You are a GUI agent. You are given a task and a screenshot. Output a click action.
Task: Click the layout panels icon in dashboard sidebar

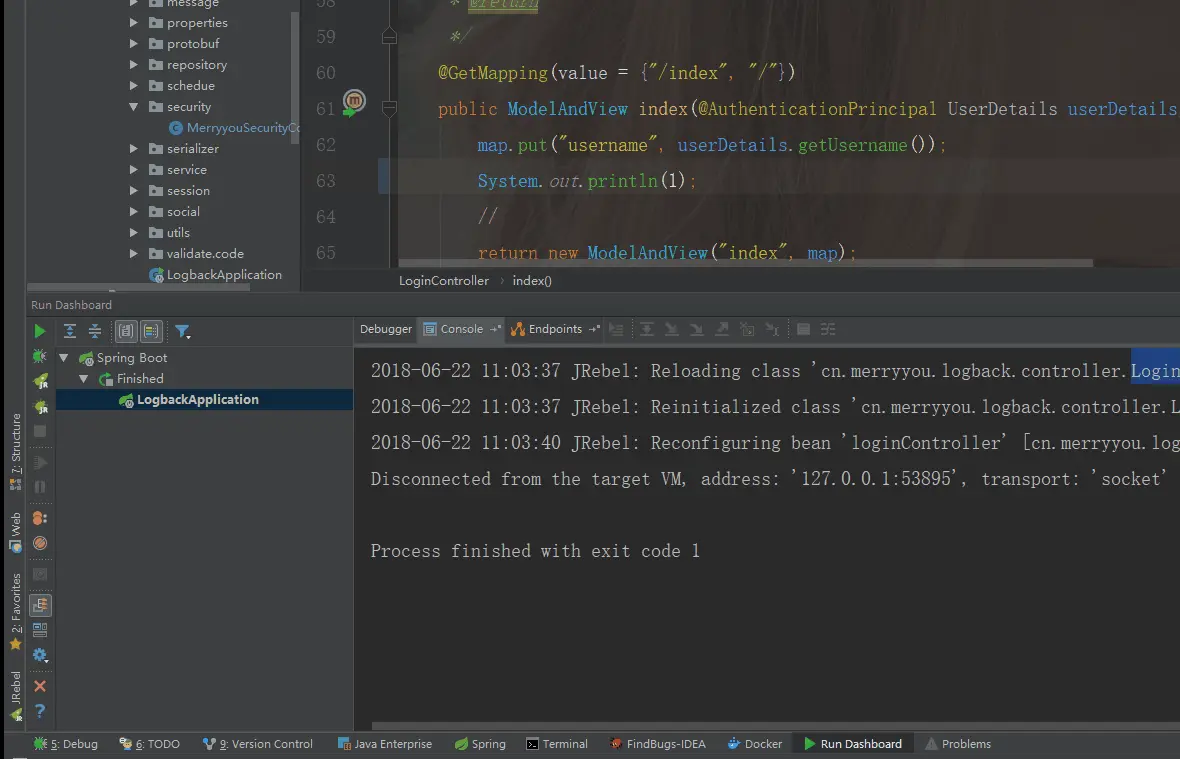pos(40,630)
